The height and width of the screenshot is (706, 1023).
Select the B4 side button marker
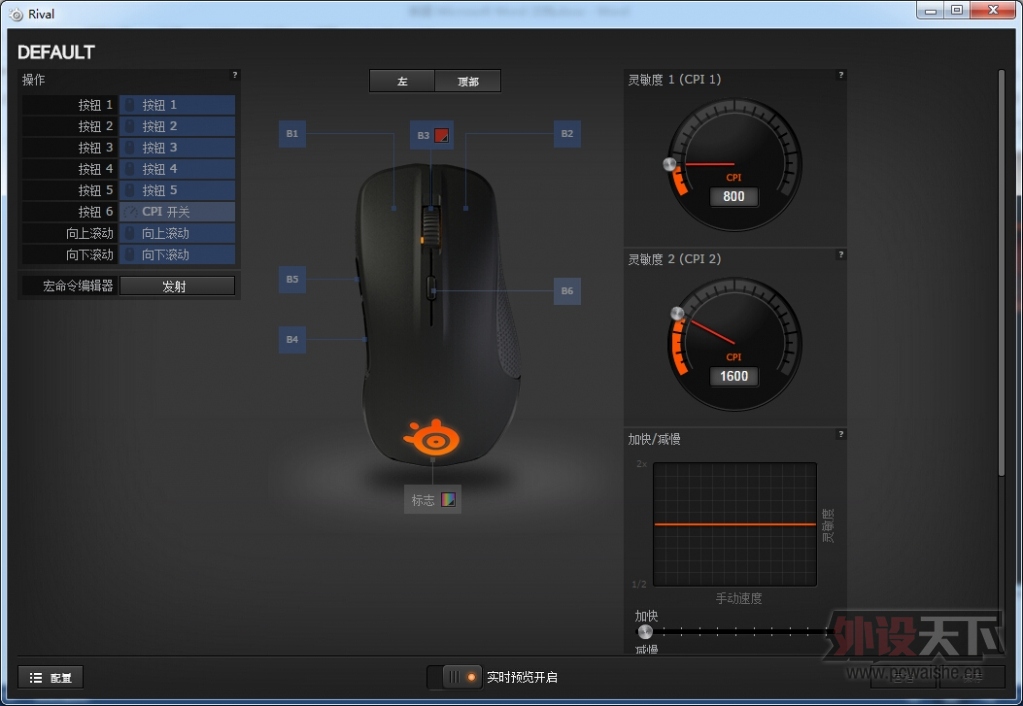pos(292,339)
